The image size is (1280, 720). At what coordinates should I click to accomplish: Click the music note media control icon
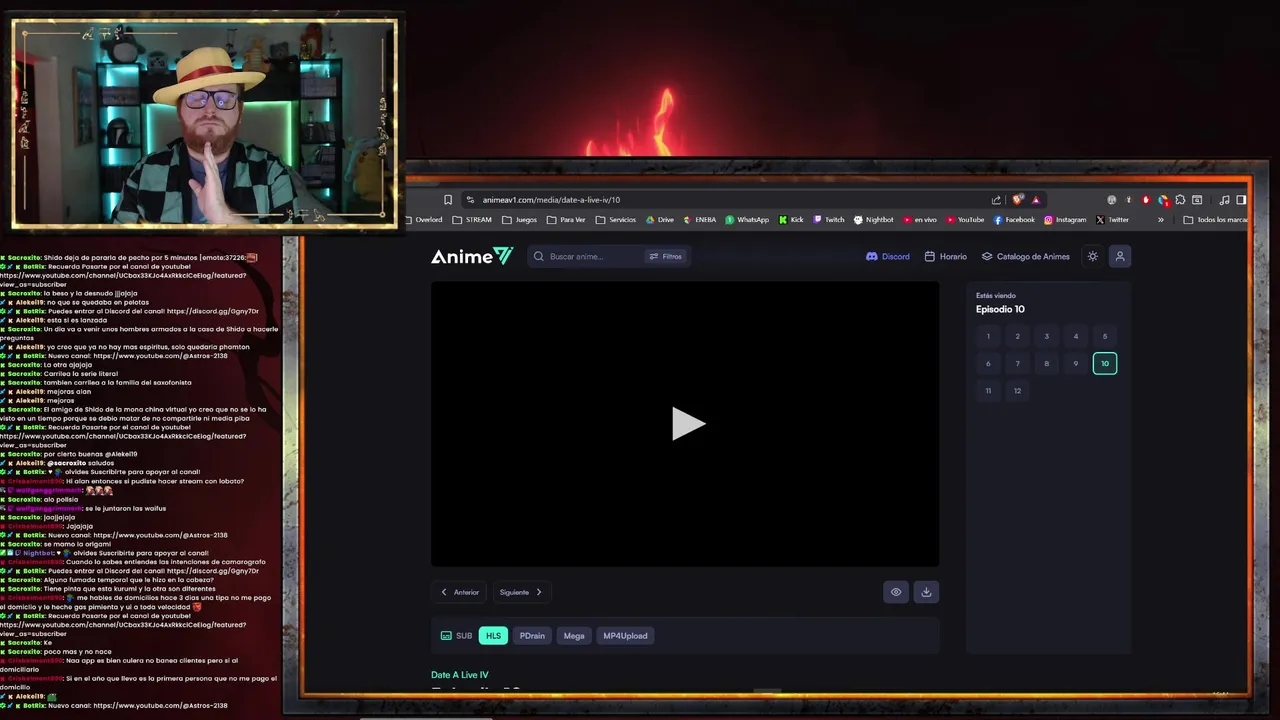coord(1224,200)
